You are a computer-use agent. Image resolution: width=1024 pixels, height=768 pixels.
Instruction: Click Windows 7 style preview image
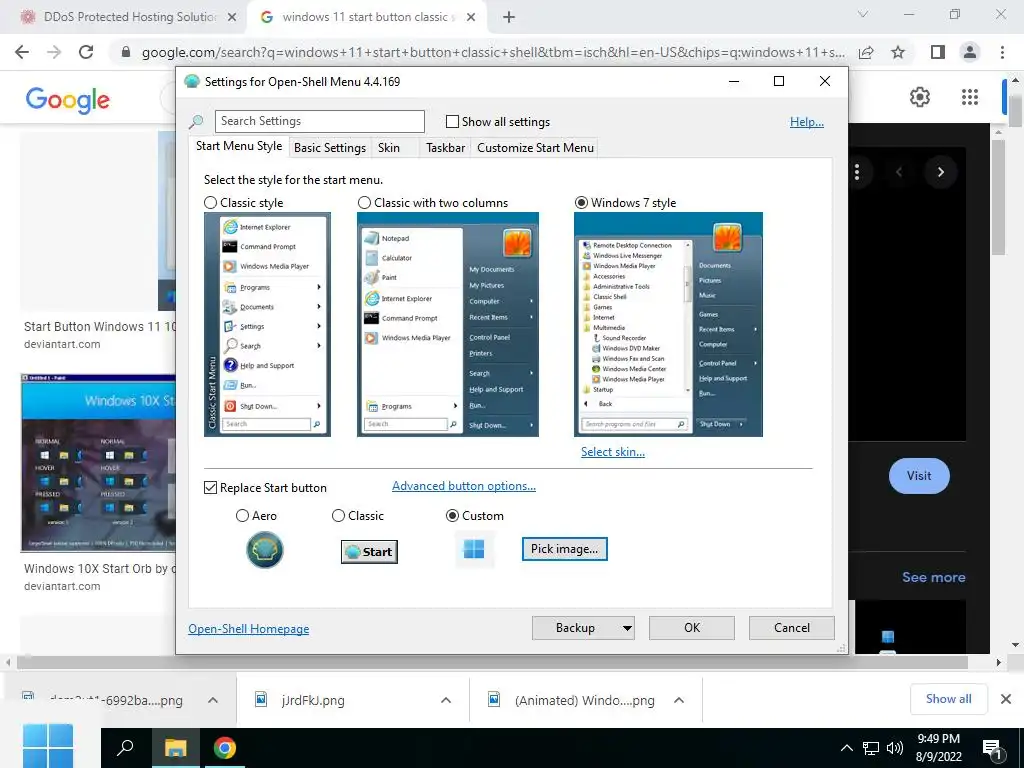tap(668, 325)
